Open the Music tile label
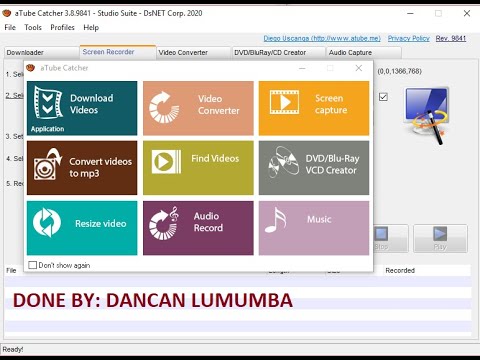 click(x=319, y=219)
